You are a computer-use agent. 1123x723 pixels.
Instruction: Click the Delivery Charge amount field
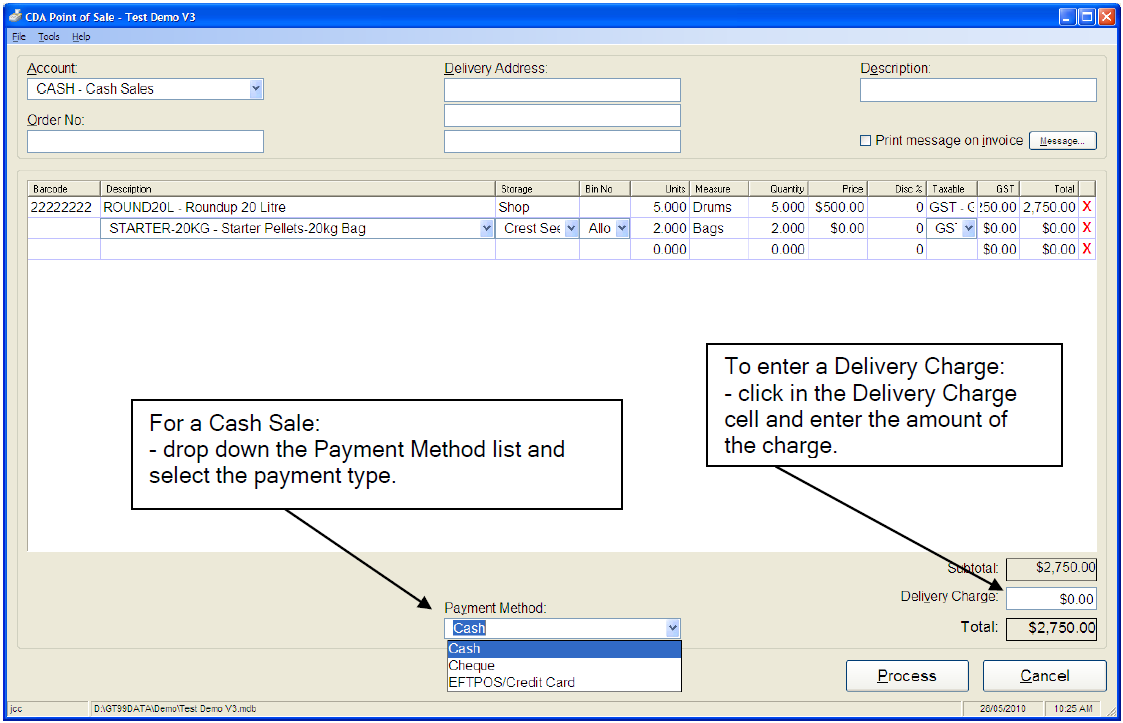[x=1050, y=599]
